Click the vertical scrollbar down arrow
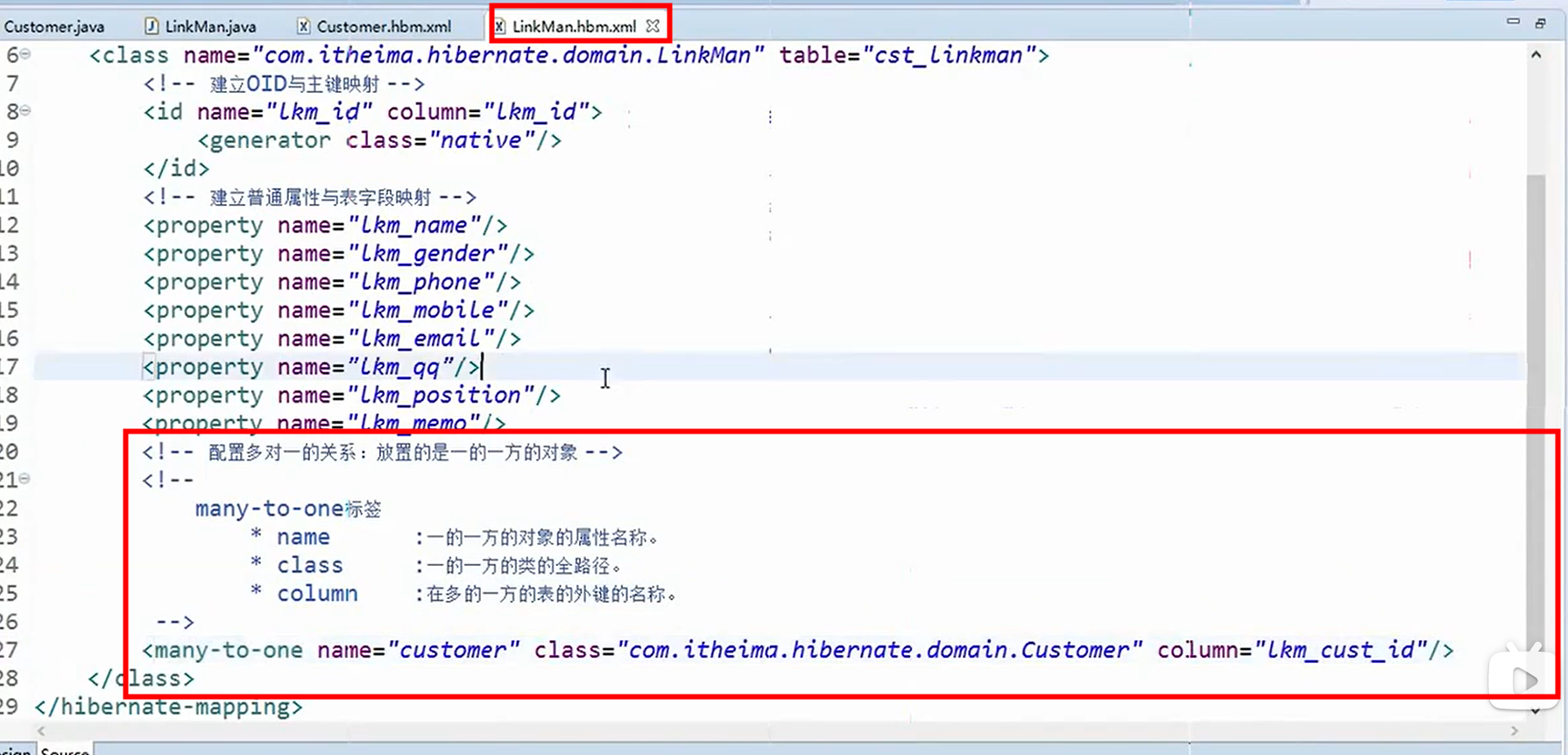Image resolution: width=1568 pixels, height=755 pixels. pos(1536,710)
